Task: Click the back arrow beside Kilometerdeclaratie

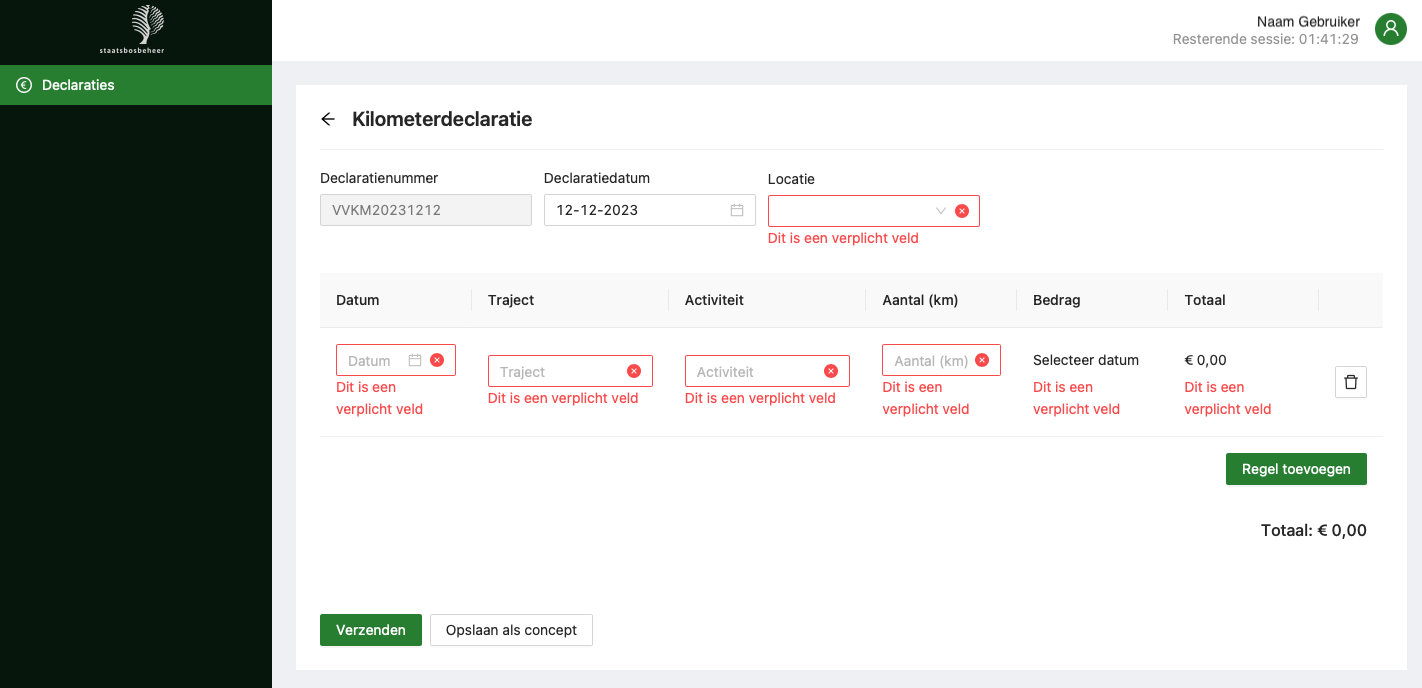Action: tap(328, 119)
